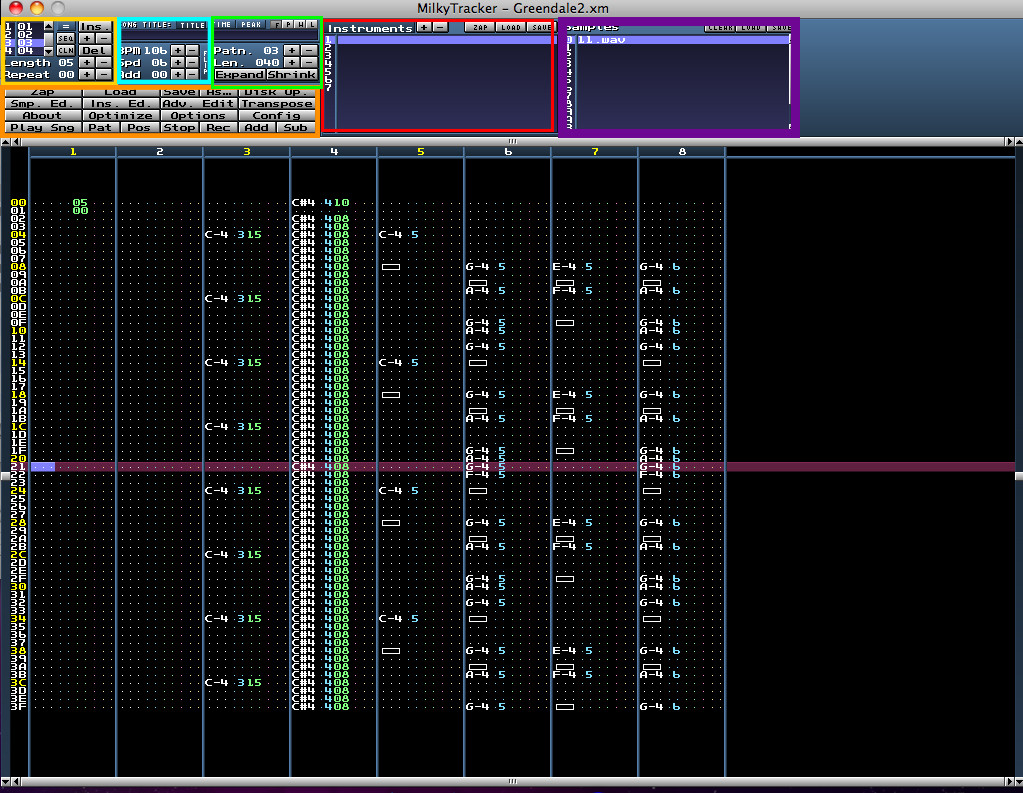The image size is (1023, 793).
Task: Click the Pos play button
Action: (140, 128)
